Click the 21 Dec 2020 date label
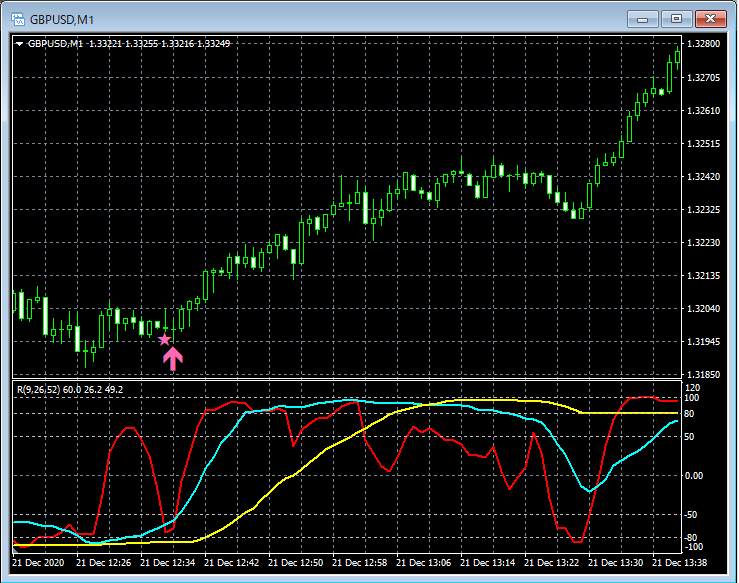Screen dimensions: 739x583 (x=40, y=562)
